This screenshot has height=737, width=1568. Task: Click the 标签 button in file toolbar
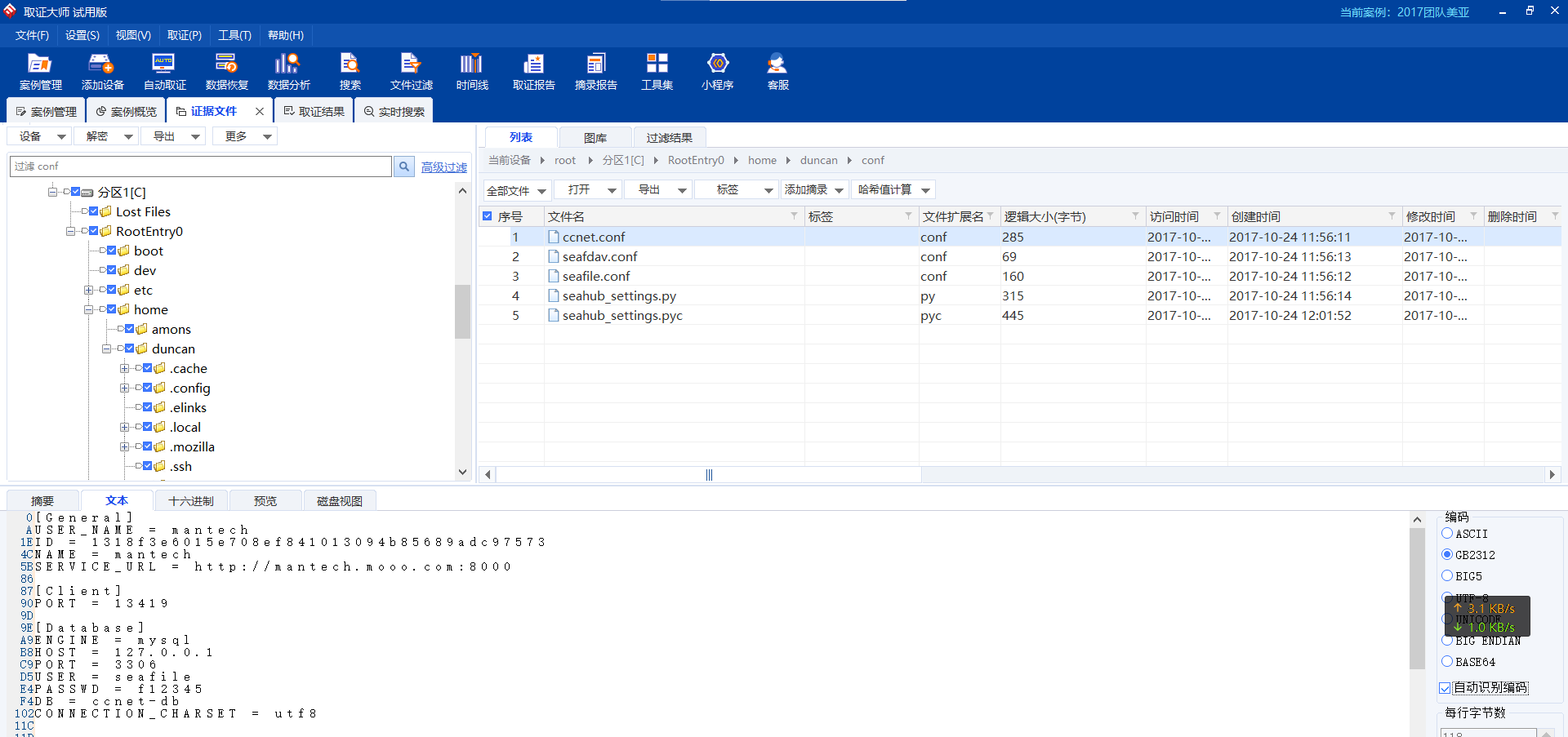737,189
